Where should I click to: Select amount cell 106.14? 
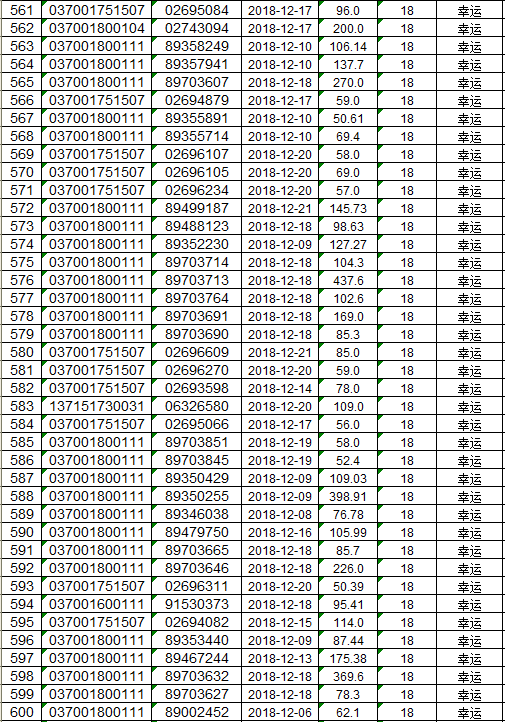coord(348,46)
